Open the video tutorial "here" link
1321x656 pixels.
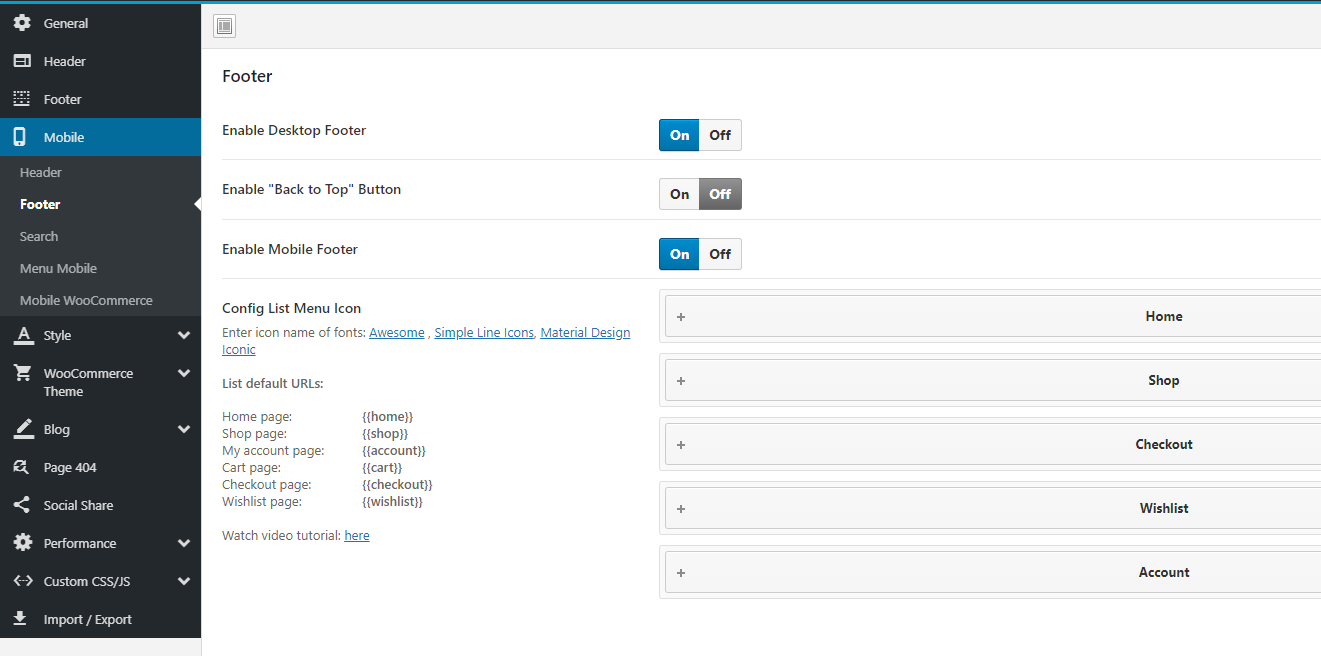tap(357, 536)
